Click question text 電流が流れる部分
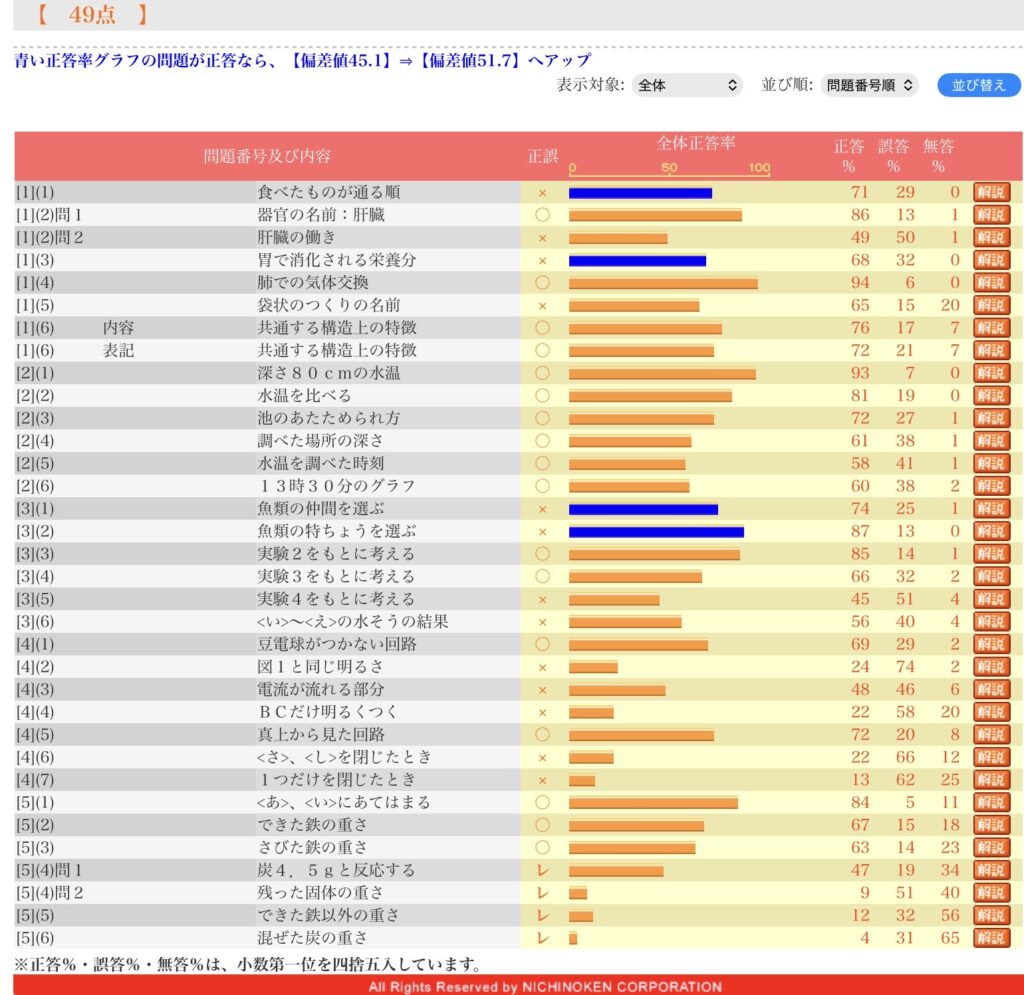Screen dimensions: 1024x995 point(320,689)
